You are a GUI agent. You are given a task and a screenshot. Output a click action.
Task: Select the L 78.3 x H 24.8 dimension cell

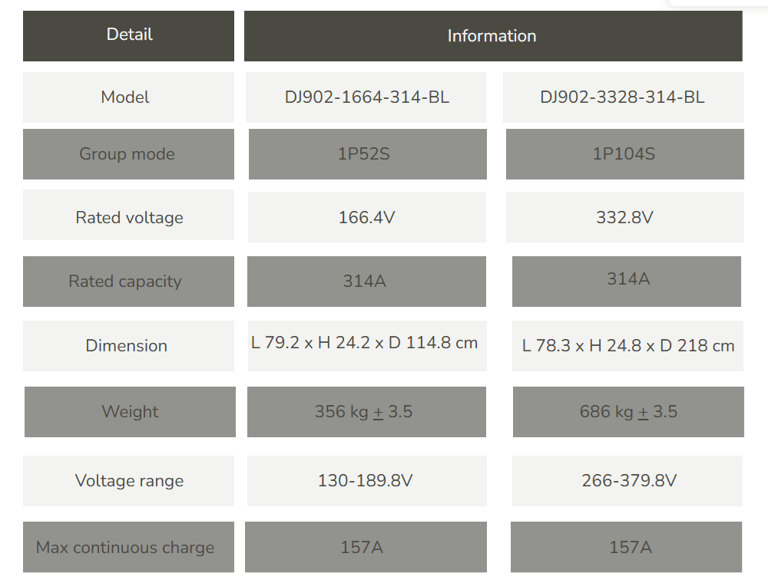pyautogui.click(x=627, y=346)
